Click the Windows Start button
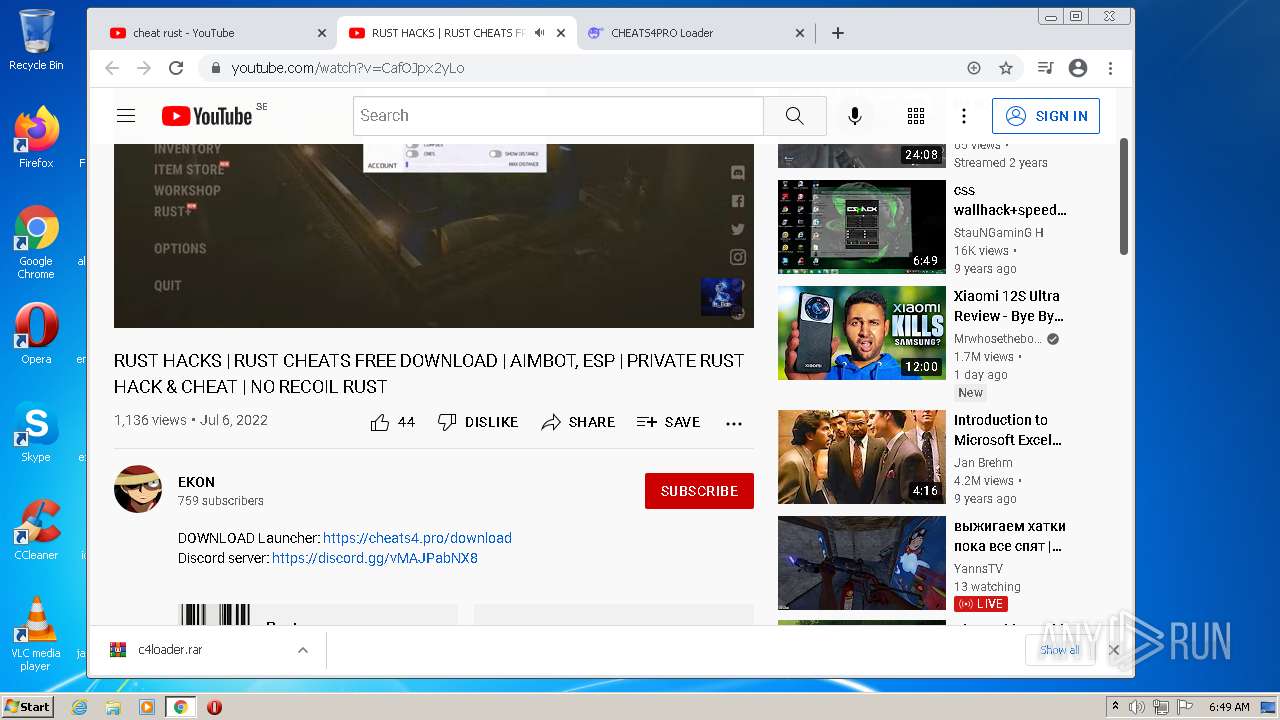 click(28, 707)
